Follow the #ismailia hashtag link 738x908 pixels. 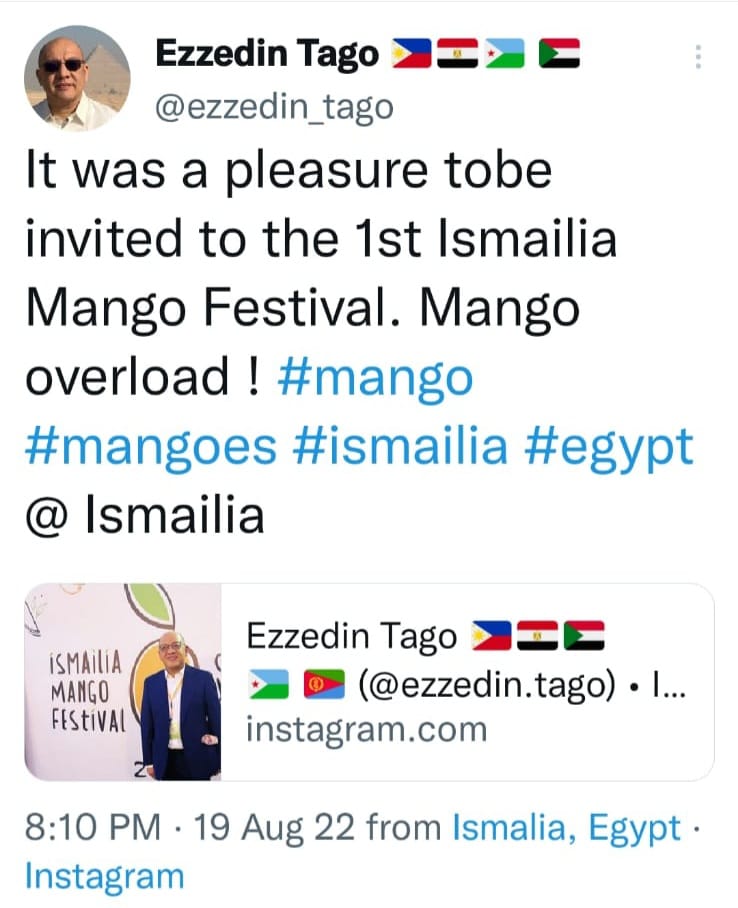point(400,447)
